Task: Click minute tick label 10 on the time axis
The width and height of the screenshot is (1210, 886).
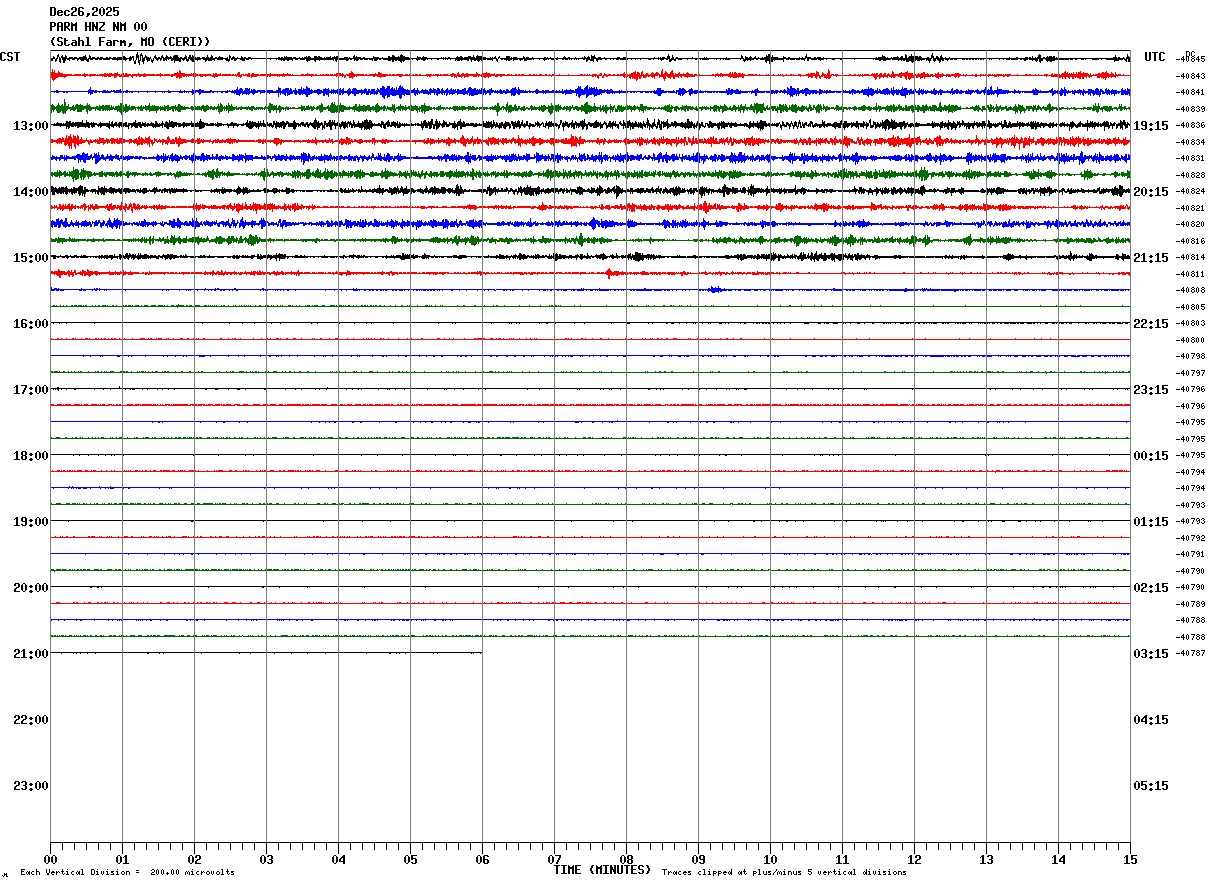Action: tap(770, 860)
